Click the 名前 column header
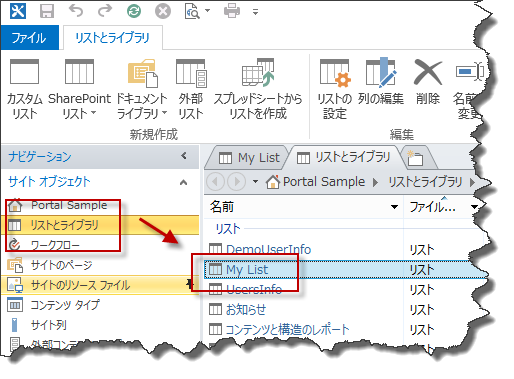514x379 pixels. [x=303, y=207]
